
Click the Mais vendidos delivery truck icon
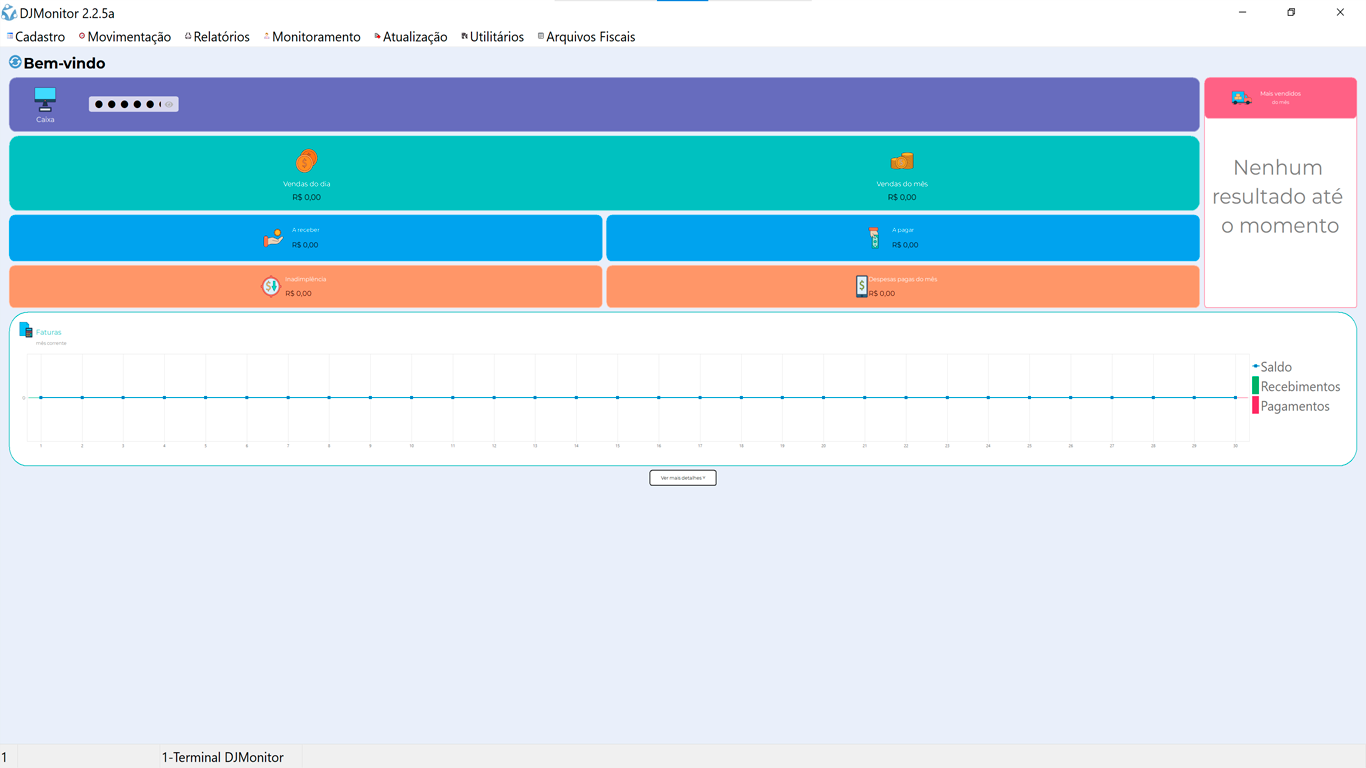tap(1241, 98)
